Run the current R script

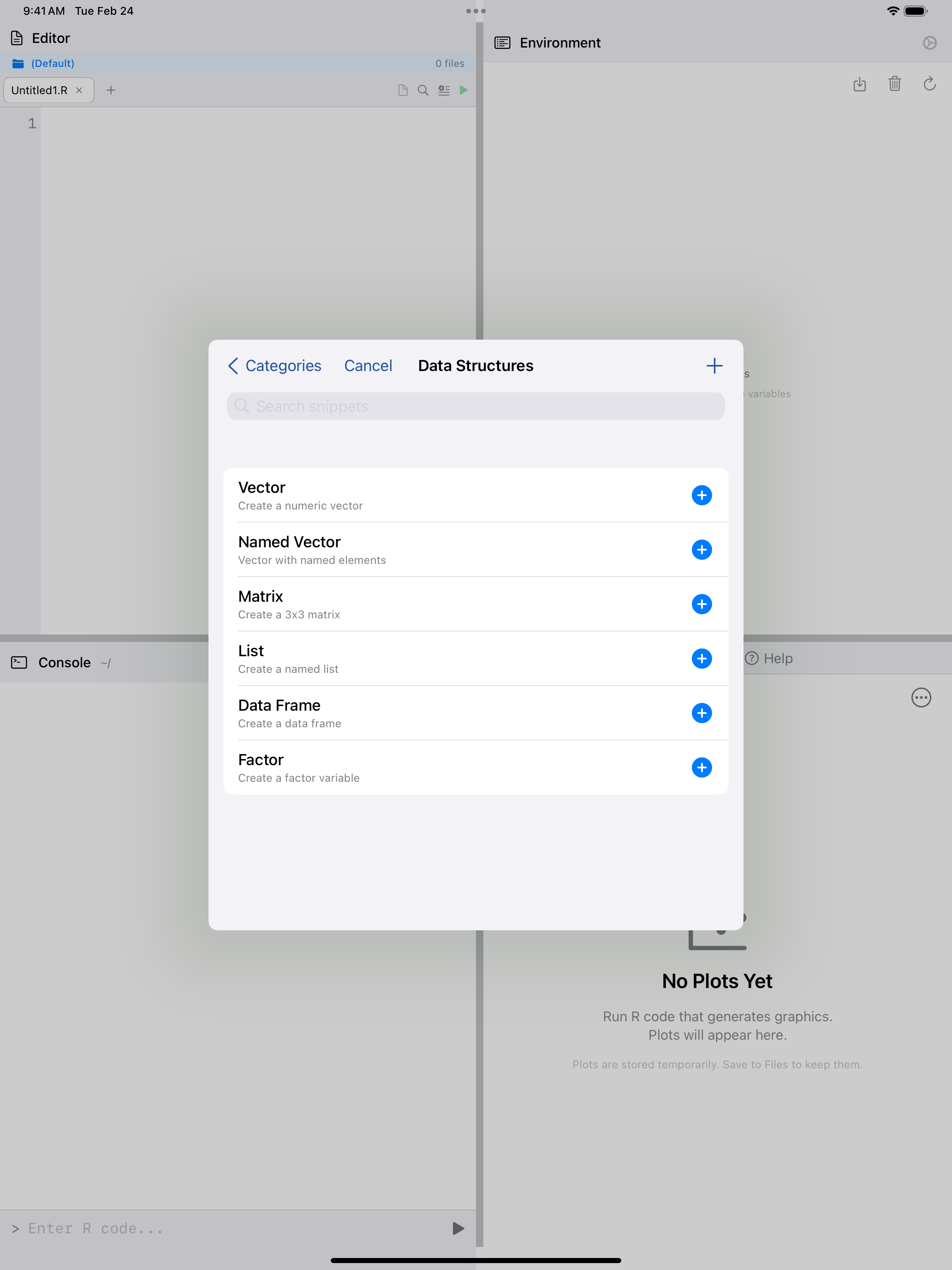(464, 90)
